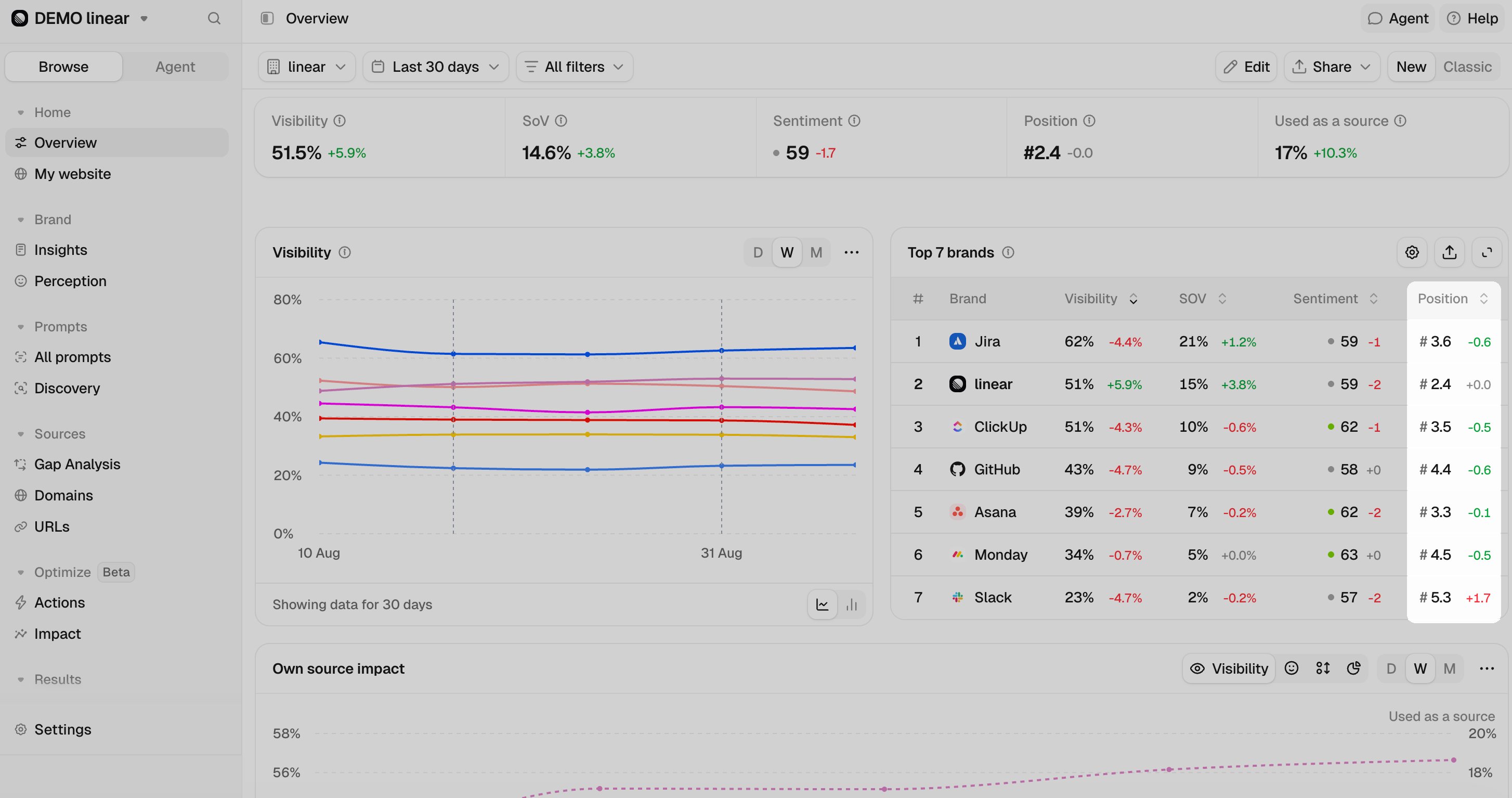Toggle the sidebar panel icon beside Overview

(267, 18)
